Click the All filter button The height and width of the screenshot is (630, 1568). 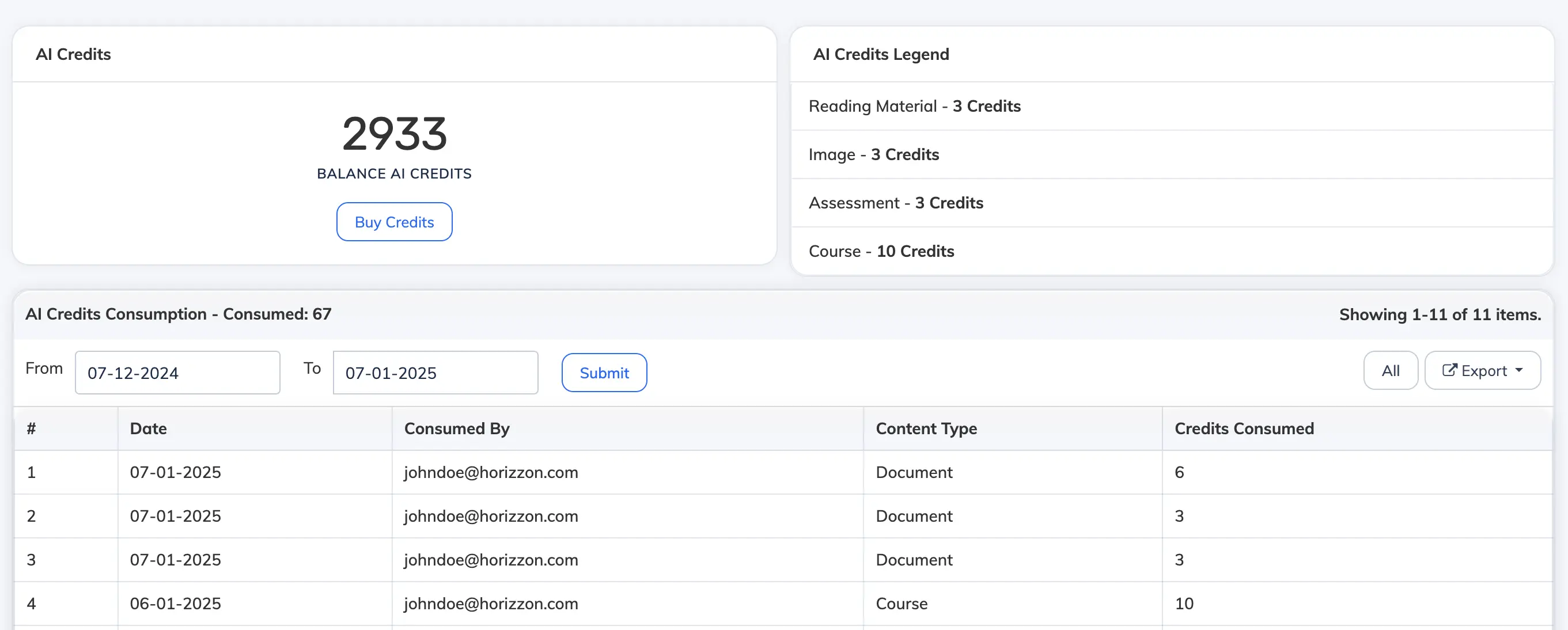coord(1390,371)
